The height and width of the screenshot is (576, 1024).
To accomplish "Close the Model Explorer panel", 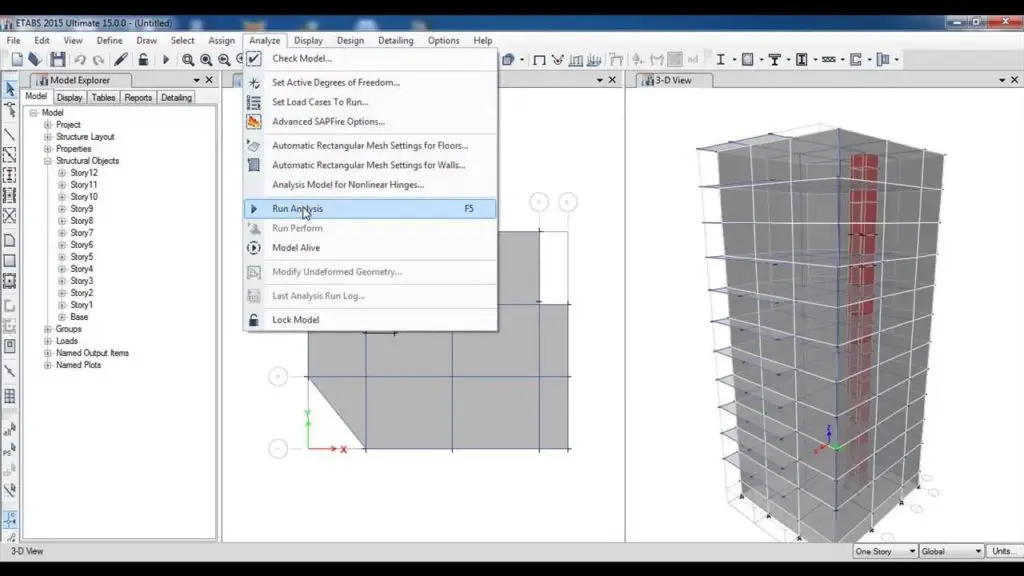I will [x=209, y=80].
